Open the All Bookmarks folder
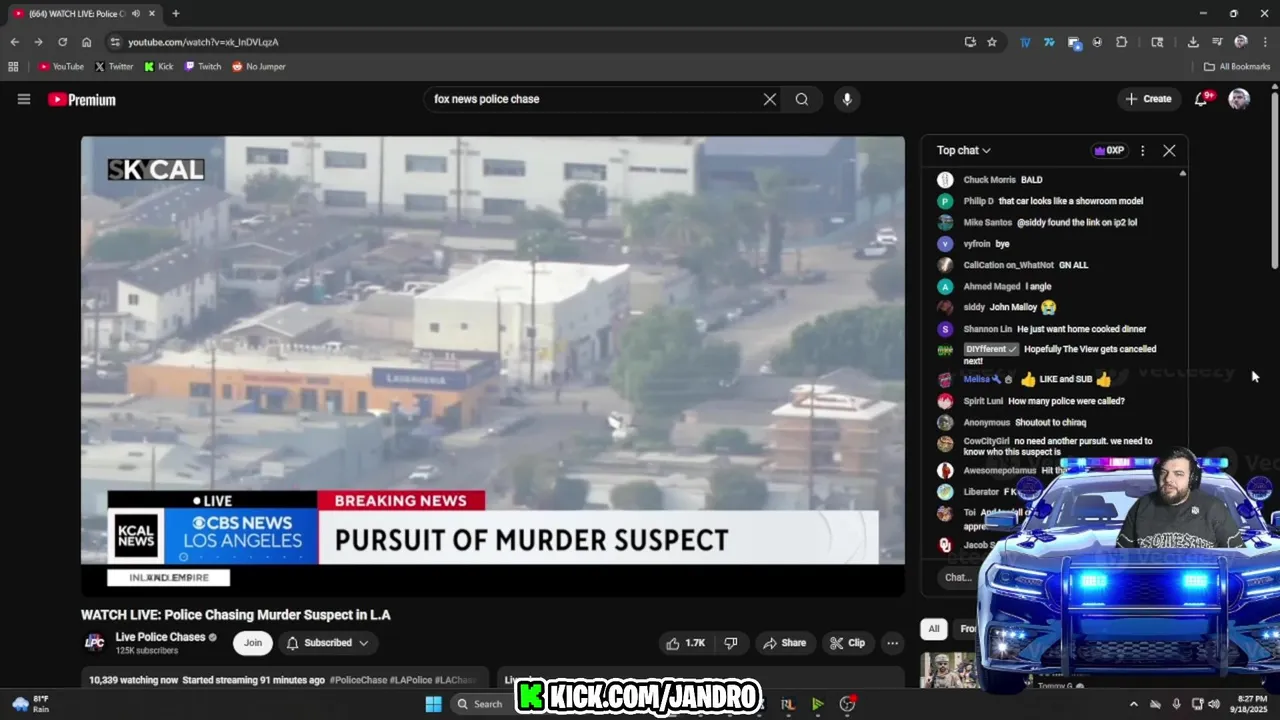 click(x=1237, y=67)
